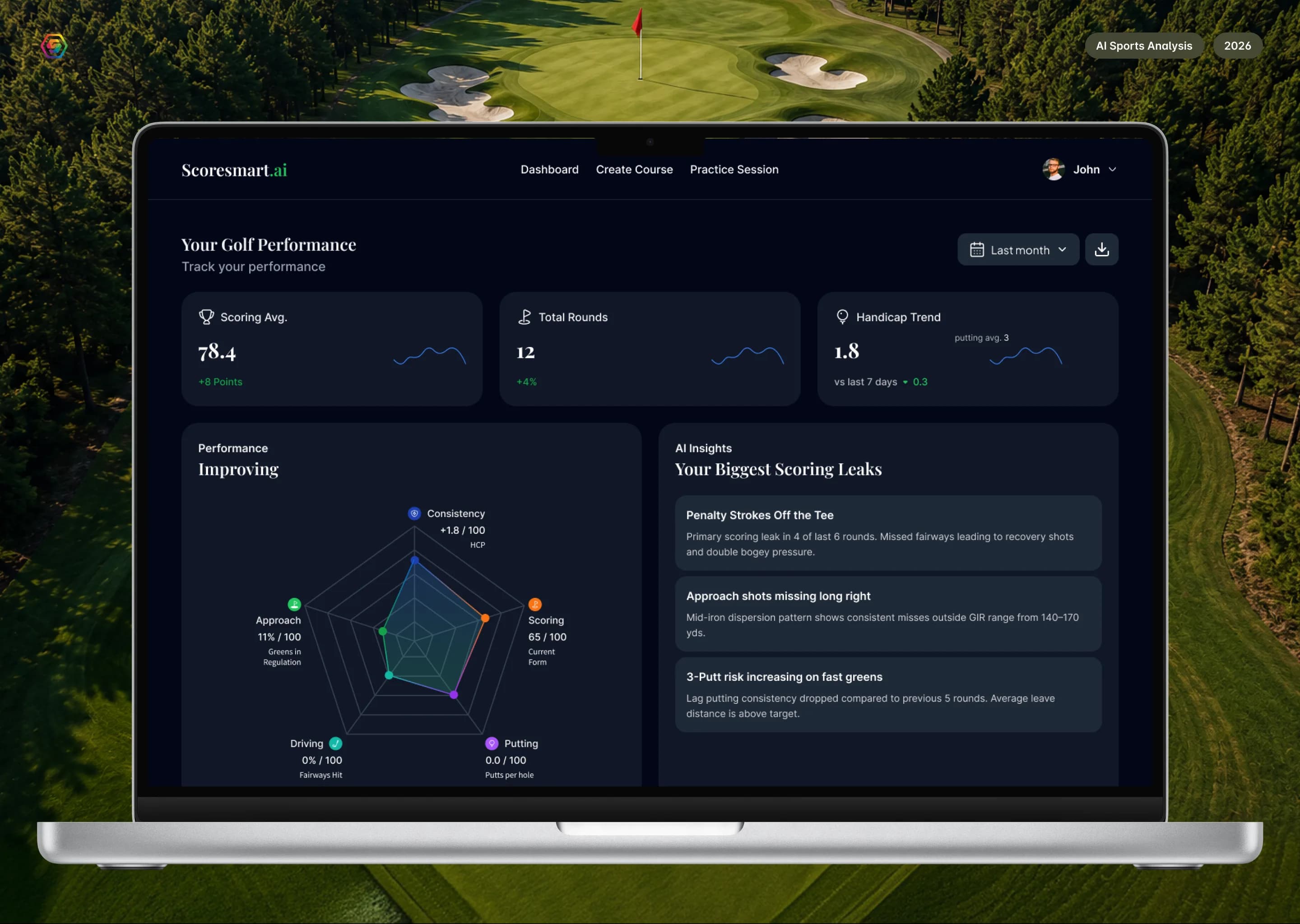Open Approach shots missing long right insight

coord(888,613)
